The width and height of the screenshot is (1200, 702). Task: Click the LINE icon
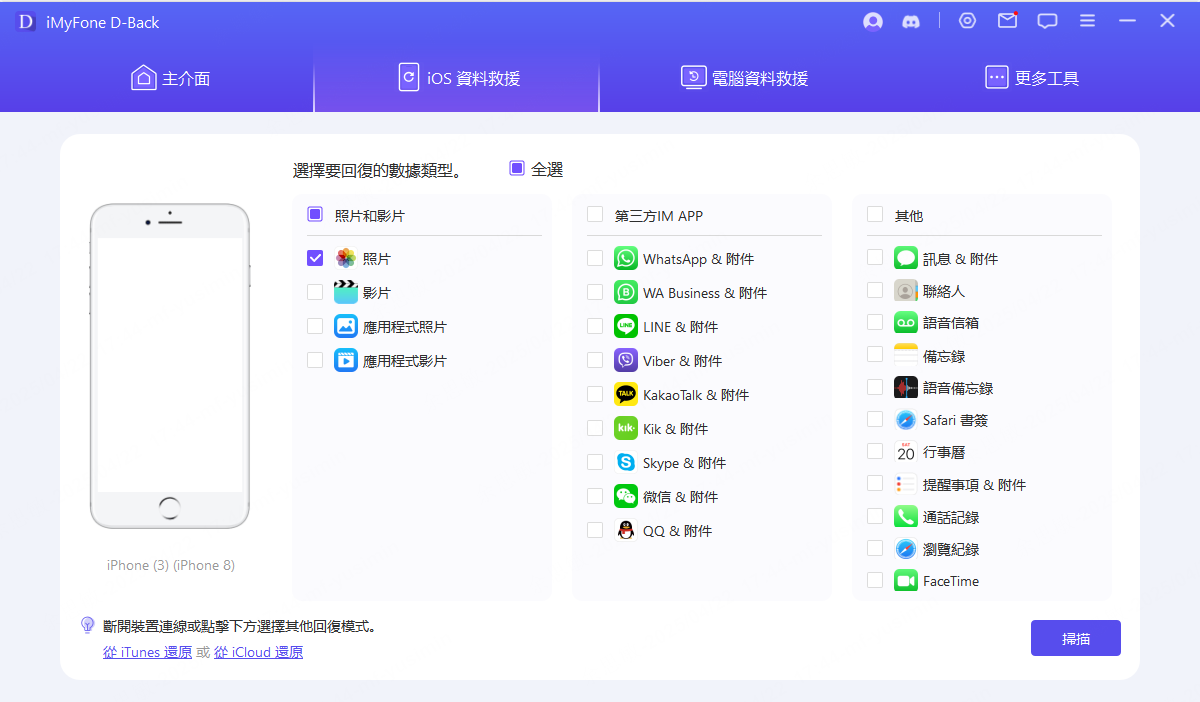point(626,326)
